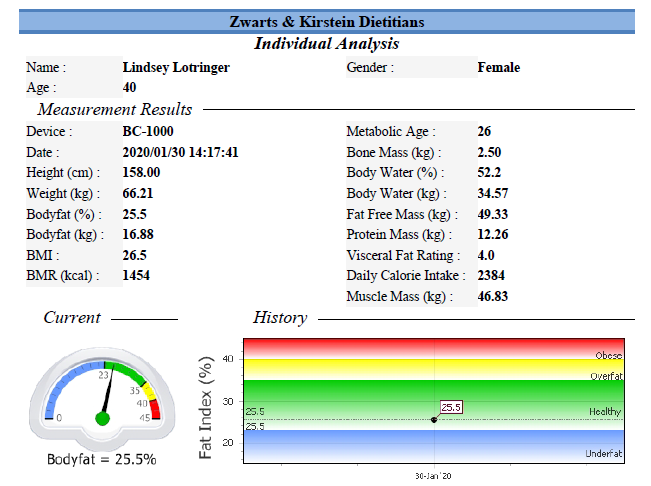Select the Bodyfat (%) value 25.5
This screenshot has height=486, width=651.
(x=135, y=214)
